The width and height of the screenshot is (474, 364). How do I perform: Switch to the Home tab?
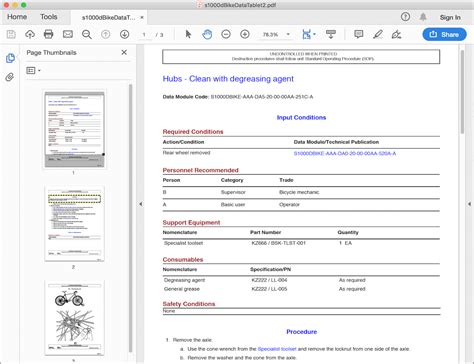click(x=17, y=17)
